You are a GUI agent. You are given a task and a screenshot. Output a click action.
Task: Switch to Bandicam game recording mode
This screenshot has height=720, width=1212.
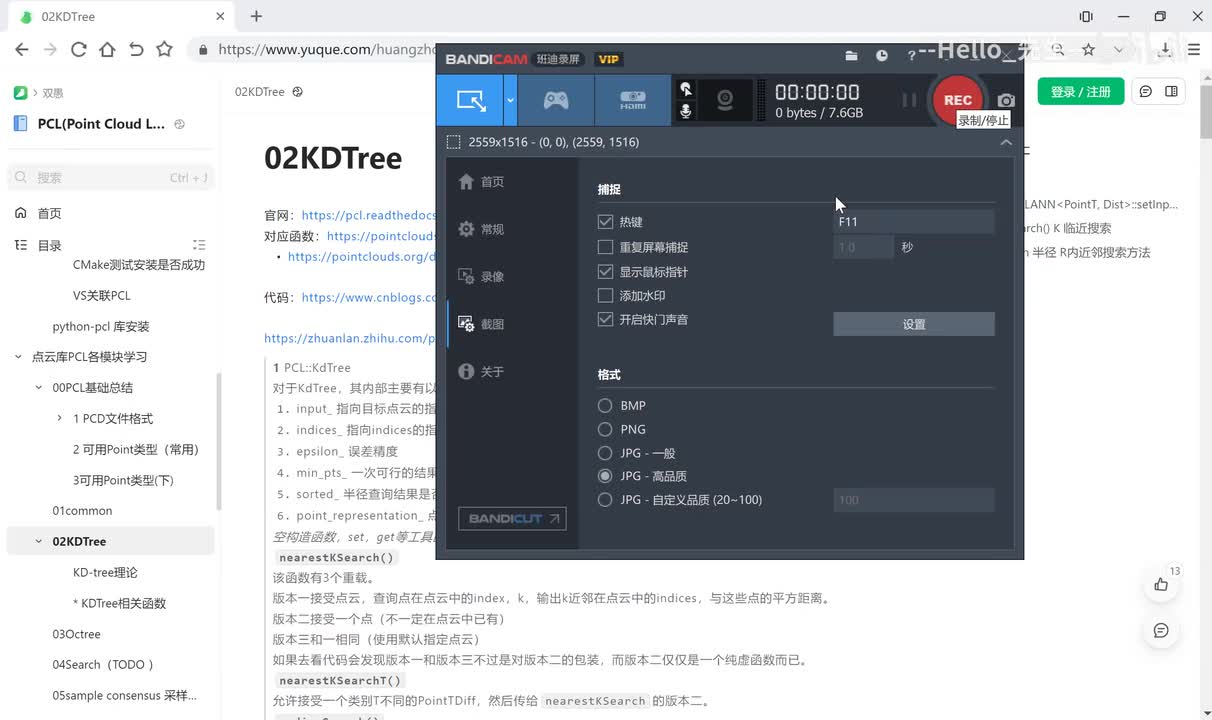point(556,100)
